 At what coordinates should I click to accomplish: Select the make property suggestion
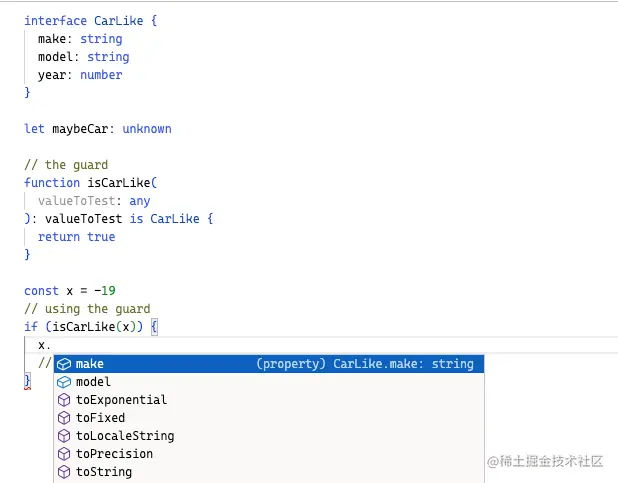click(269, 364)
